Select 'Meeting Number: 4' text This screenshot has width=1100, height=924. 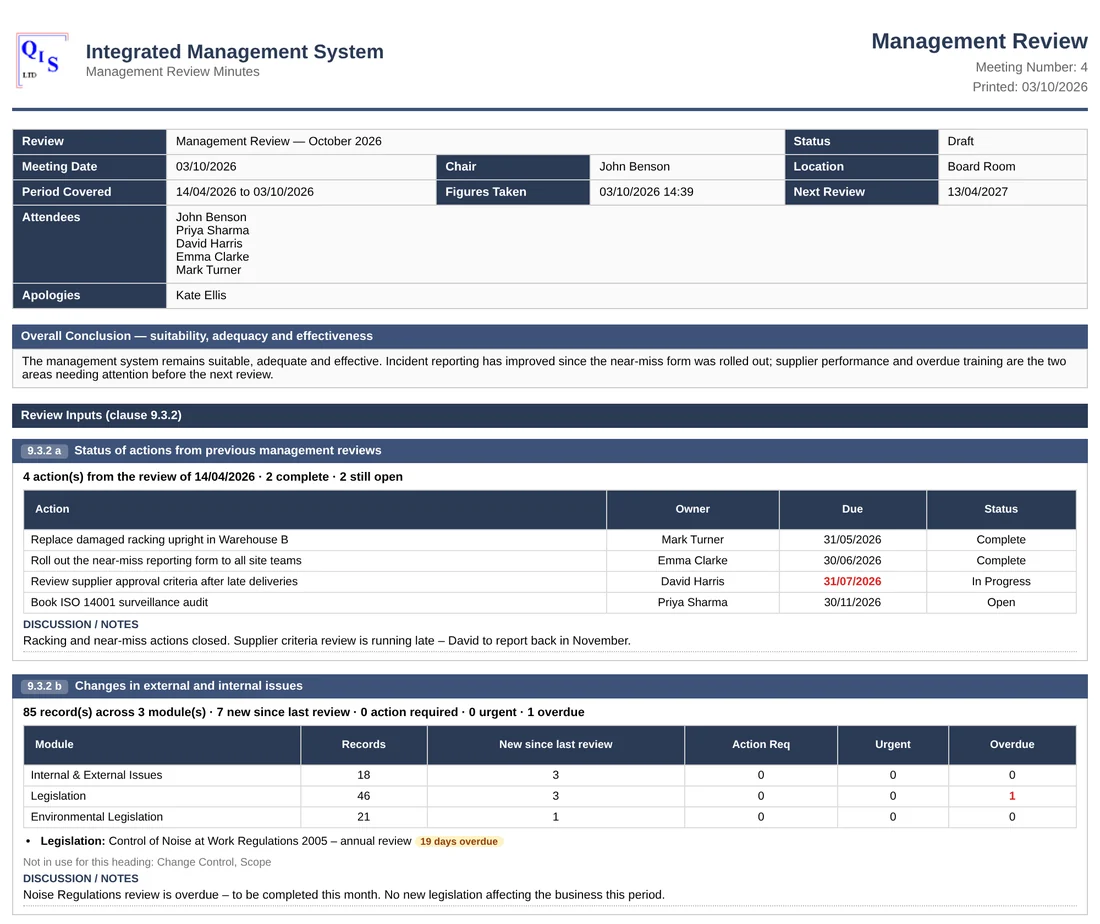pyautogui.click(x=1031, y=67)
